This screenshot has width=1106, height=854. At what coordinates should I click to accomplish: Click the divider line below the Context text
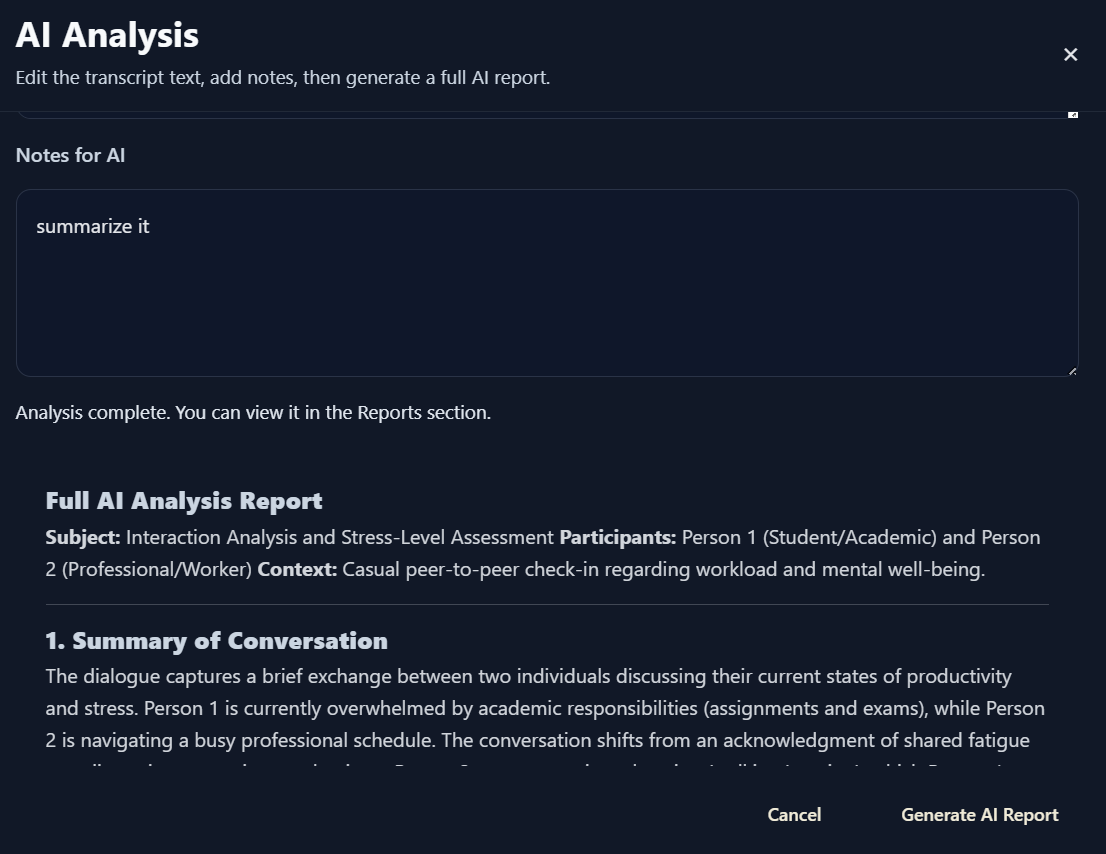tap(547, 604)
